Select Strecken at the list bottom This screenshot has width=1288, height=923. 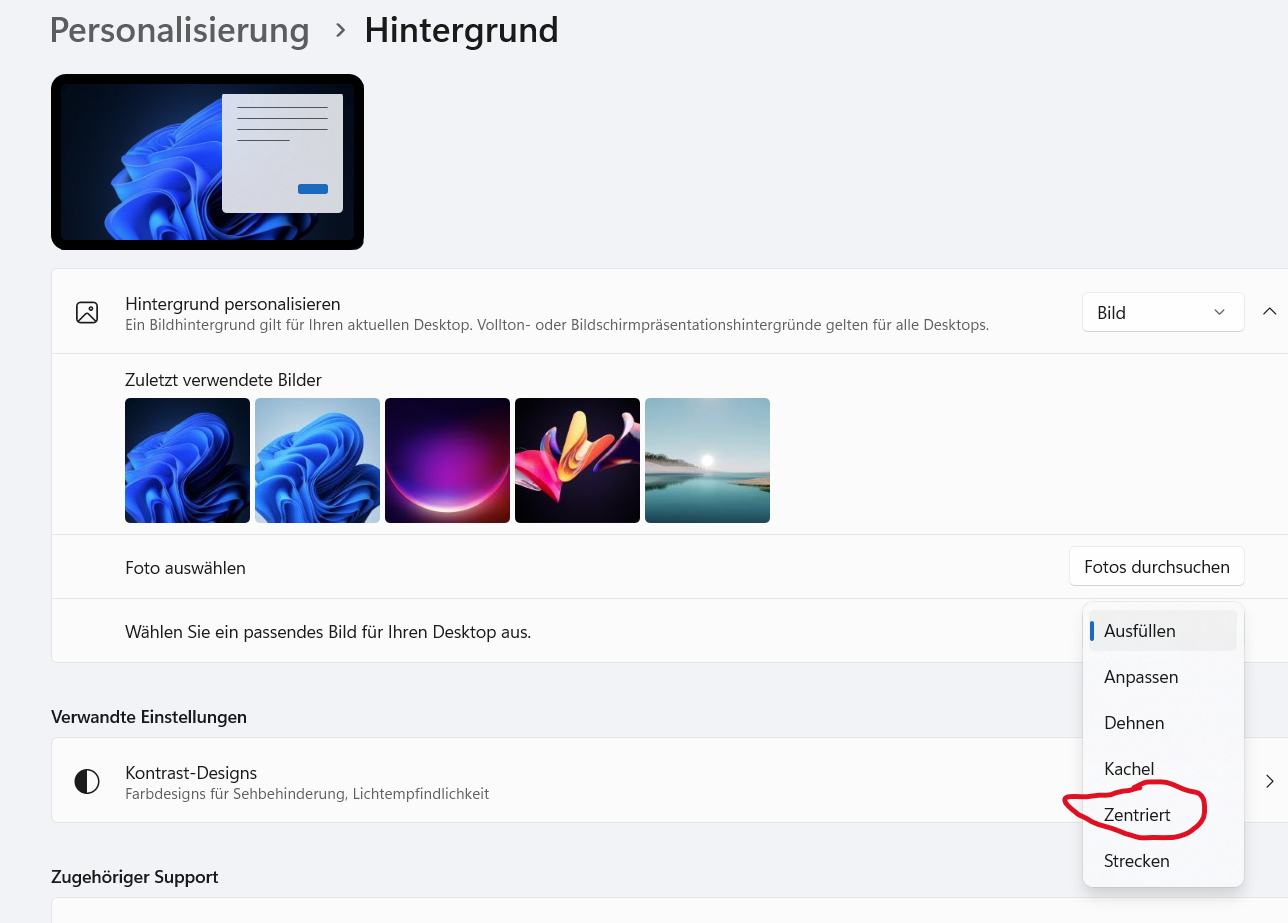tap(1163, 861)
